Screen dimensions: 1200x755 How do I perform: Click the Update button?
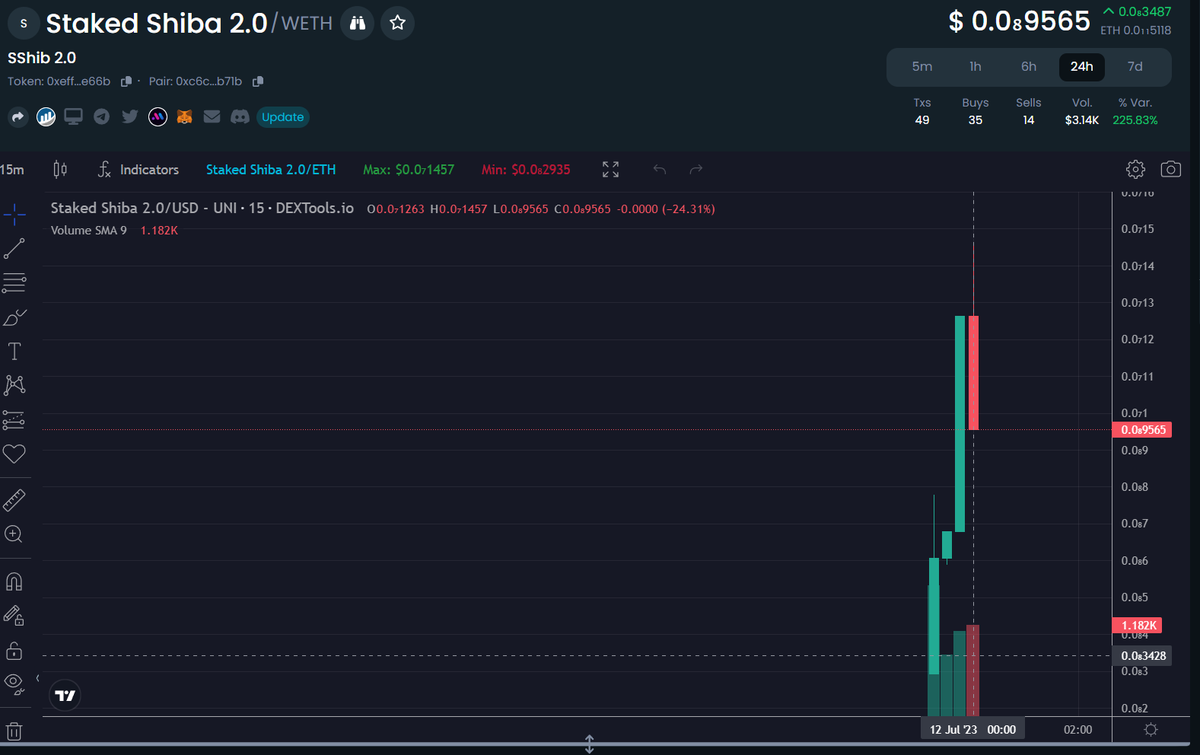coord(283,117)
